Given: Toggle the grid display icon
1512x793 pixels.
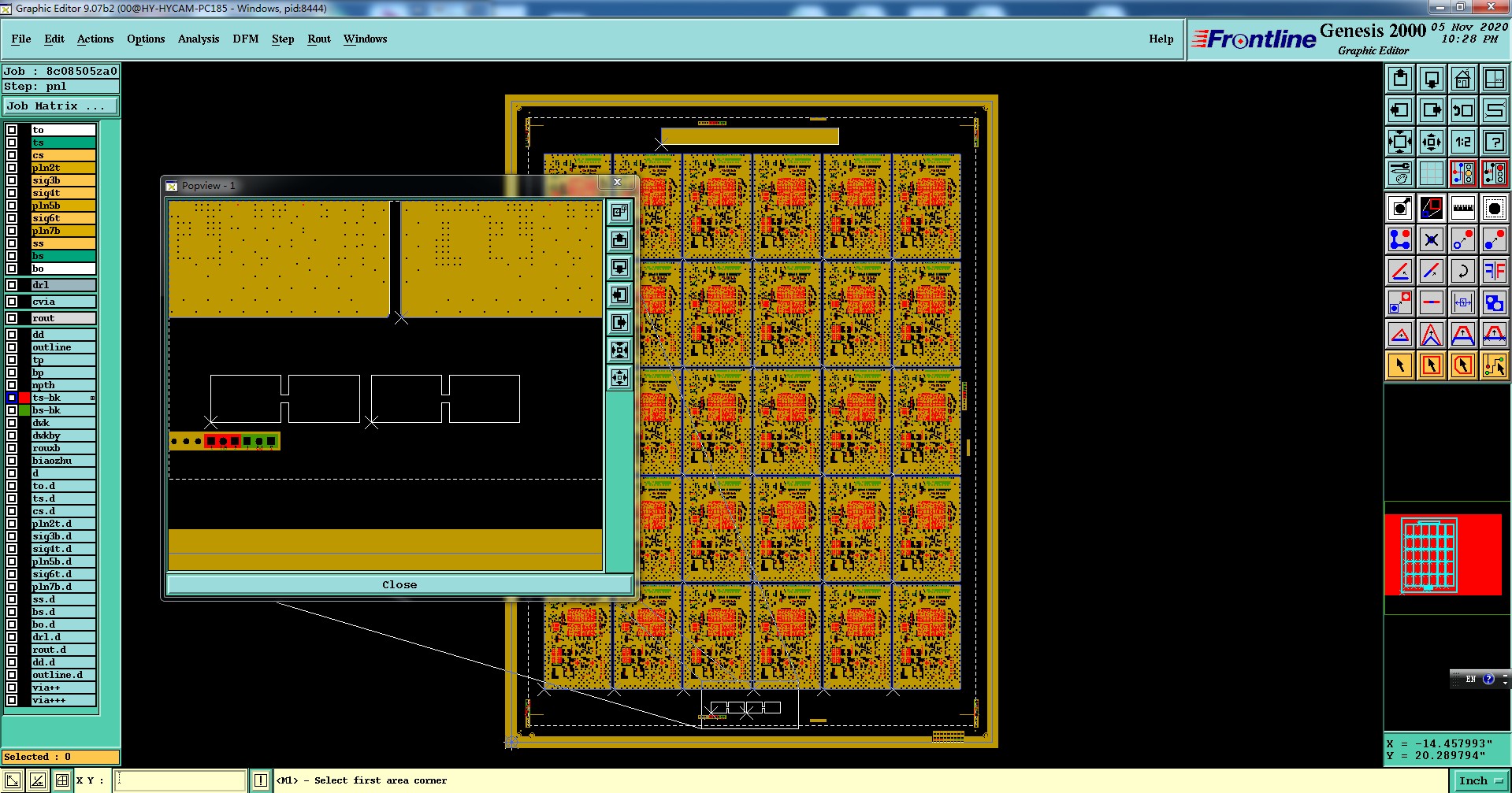Looking at the screenshot, I should 1432,173.
